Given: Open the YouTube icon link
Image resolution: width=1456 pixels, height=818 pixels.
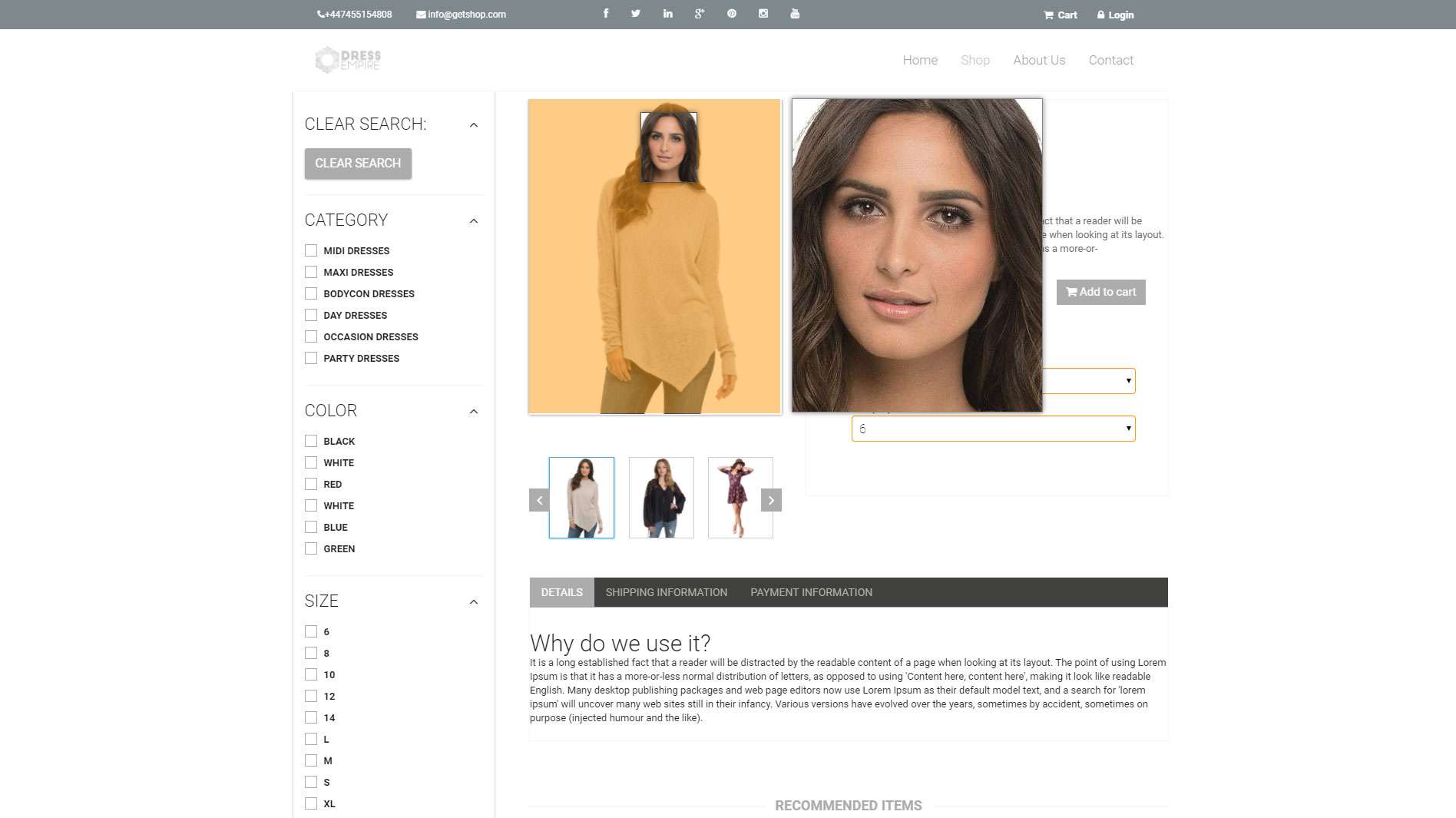Looking at the screenshot, I should coord(795,14).
